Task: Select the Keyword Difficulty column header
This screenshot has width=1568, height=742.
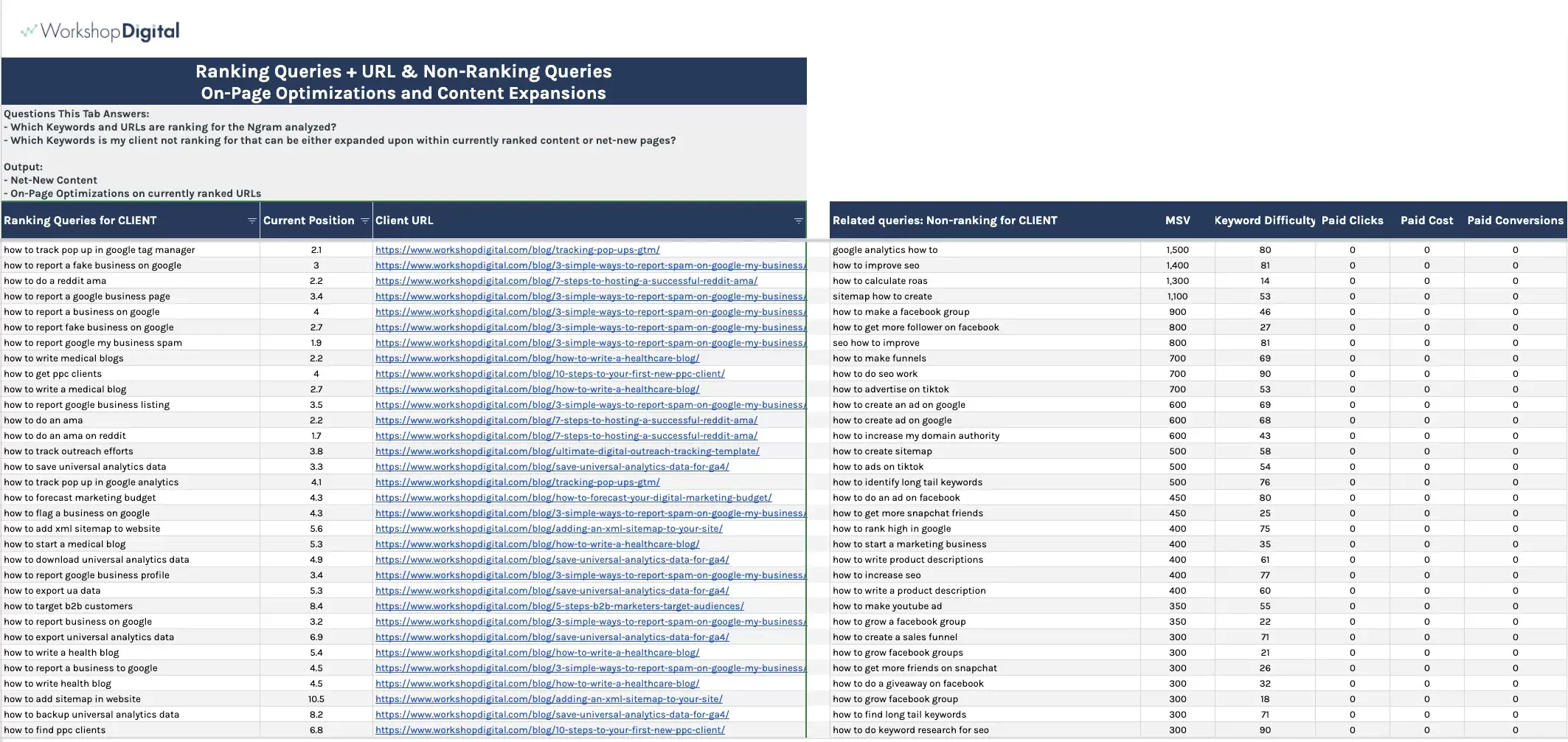Action: pos(1264,221)
